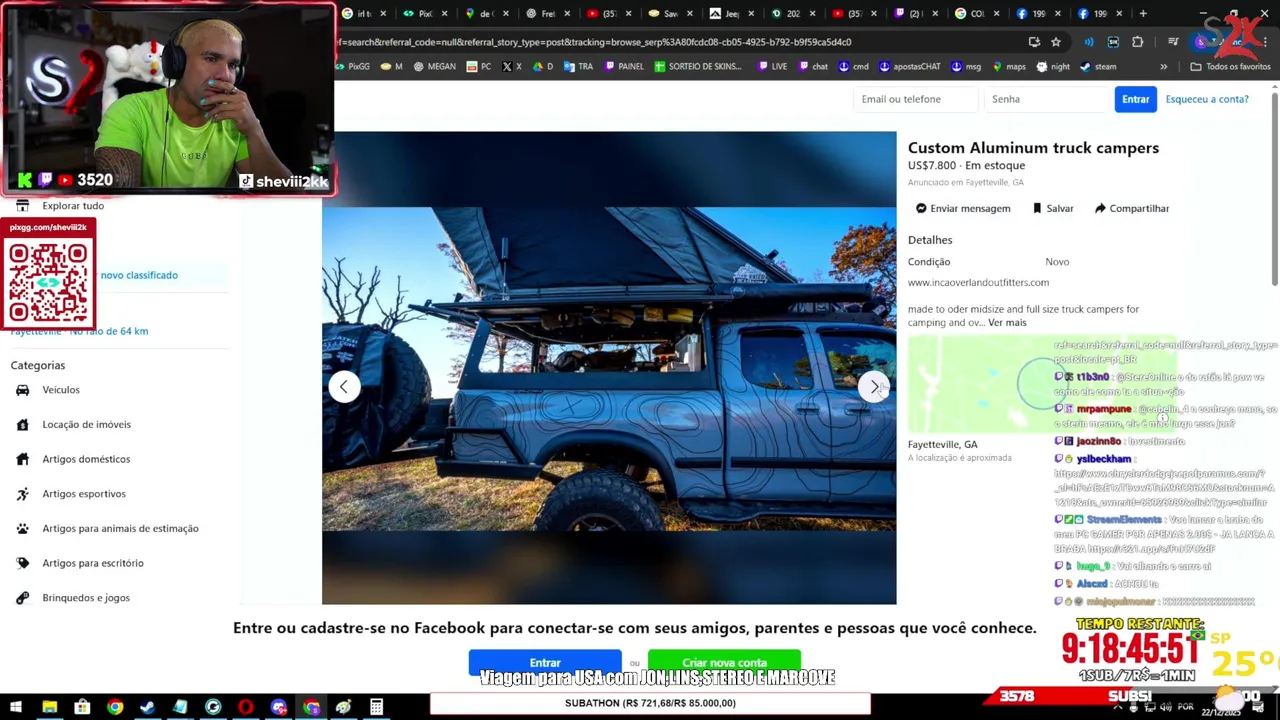Open File Explorer from taskbar
Viewport: 1280px width, 720px height.
click(49, 708)
